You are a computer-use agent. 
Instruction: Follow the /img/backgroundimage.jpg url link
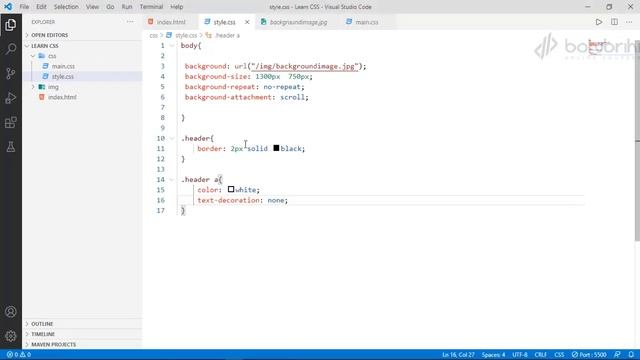tap(305, 66)
